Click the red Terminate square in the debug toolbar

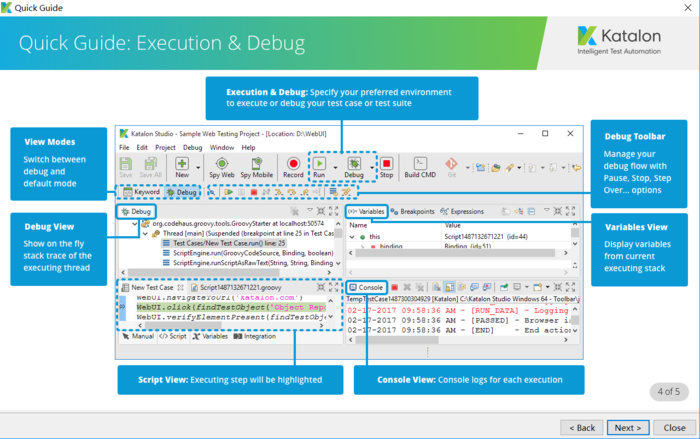(x=254, y=192)
